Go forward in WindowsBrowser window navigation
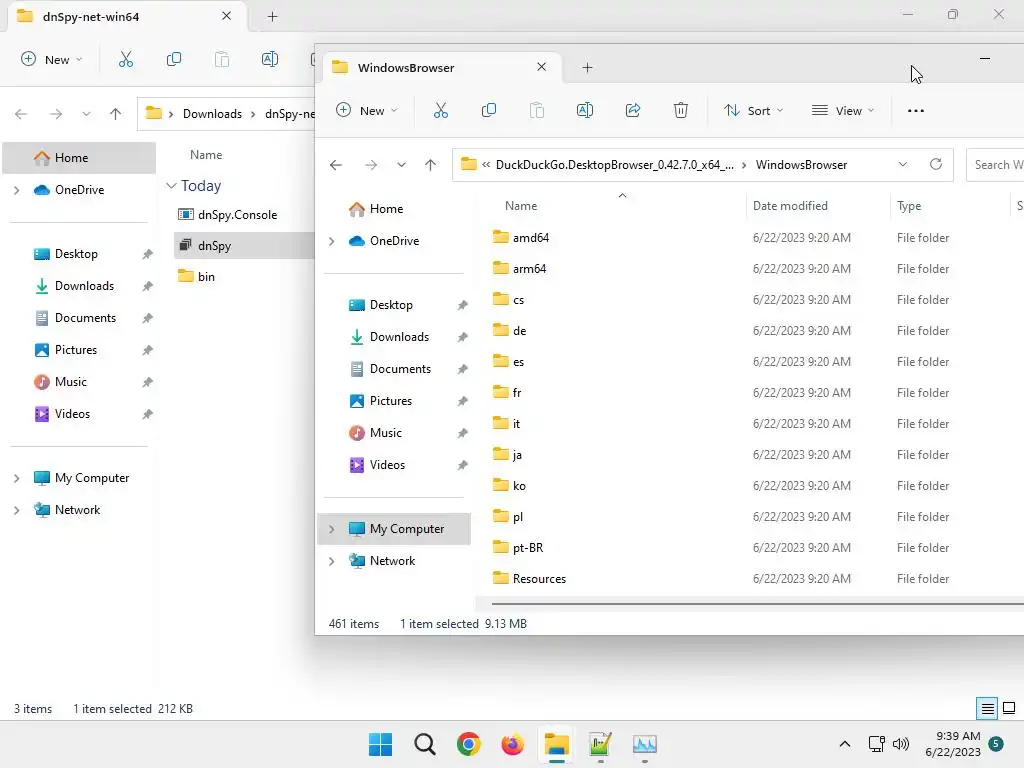The width and height of the screenshot is (1024, 768). [371, 165]
